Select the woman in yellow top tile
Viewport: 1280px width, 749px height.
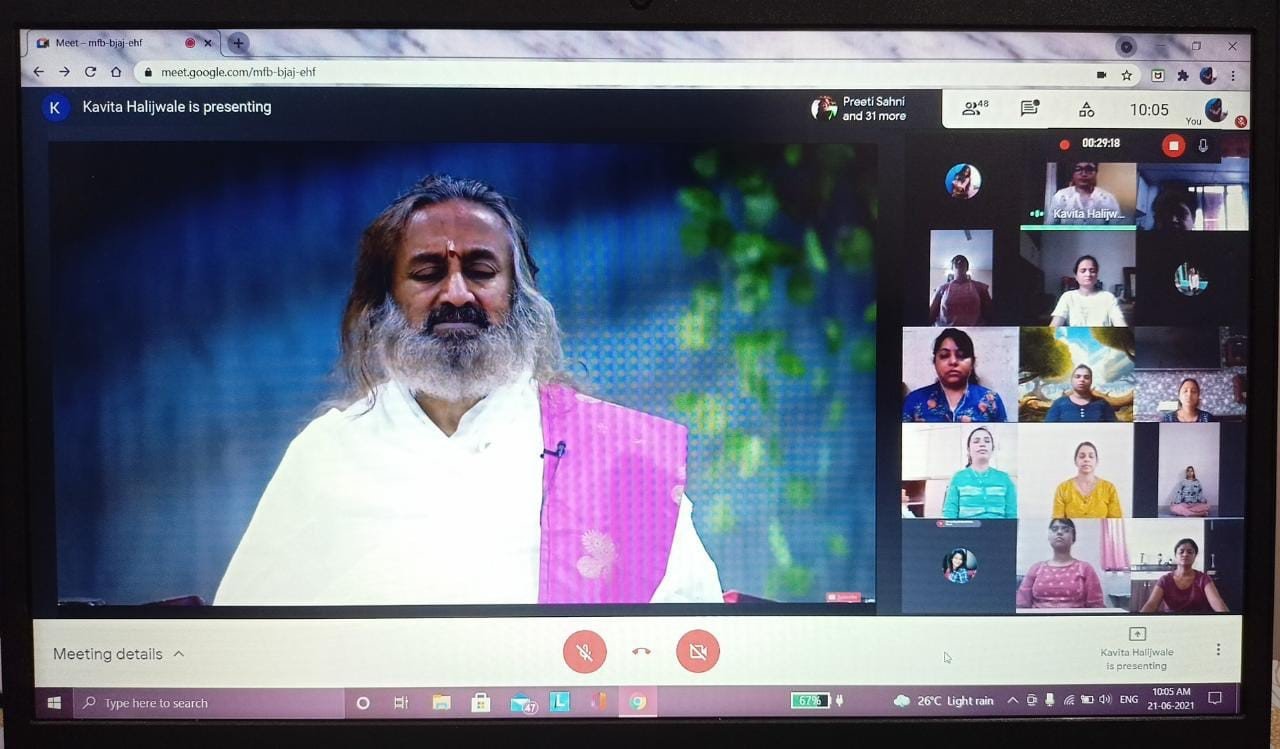click(1076, 470)
